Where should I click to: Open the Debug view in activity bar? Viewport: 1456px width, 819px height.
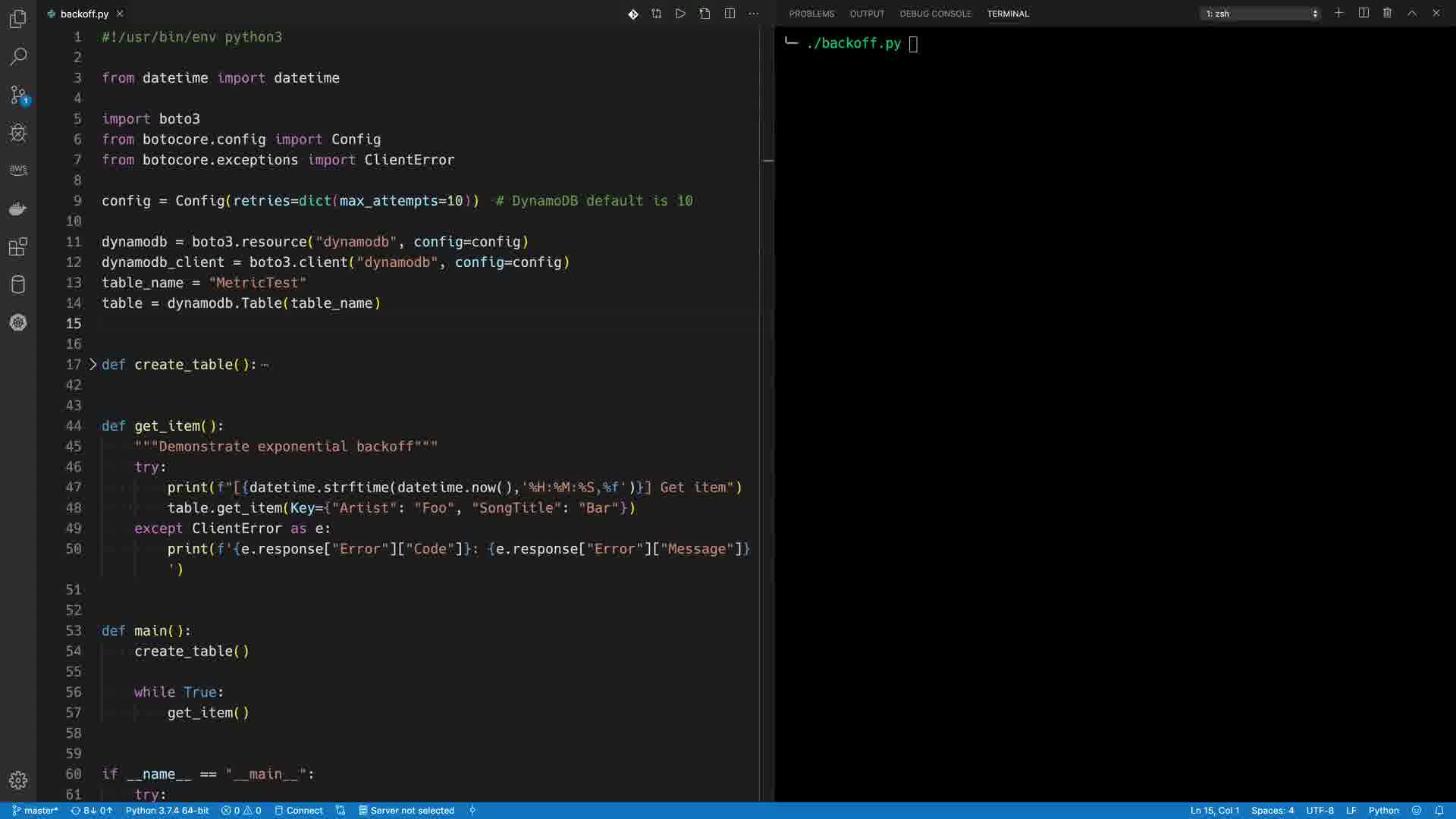coord(18,133)
